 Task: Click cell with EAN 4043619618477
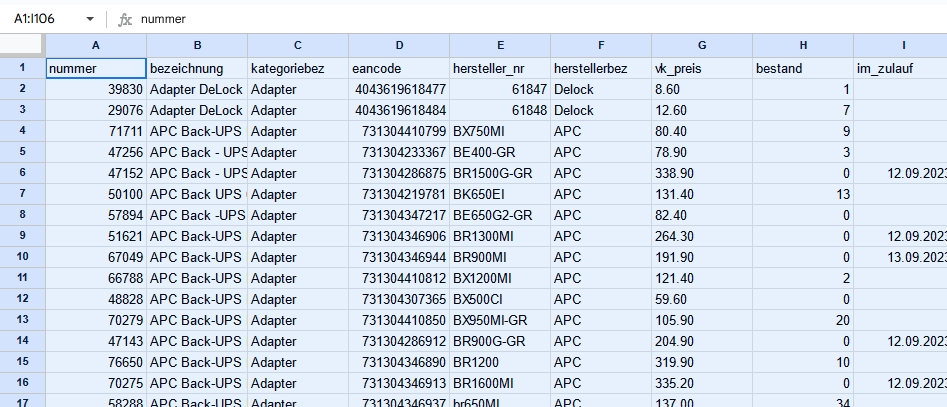coord(399,89)
